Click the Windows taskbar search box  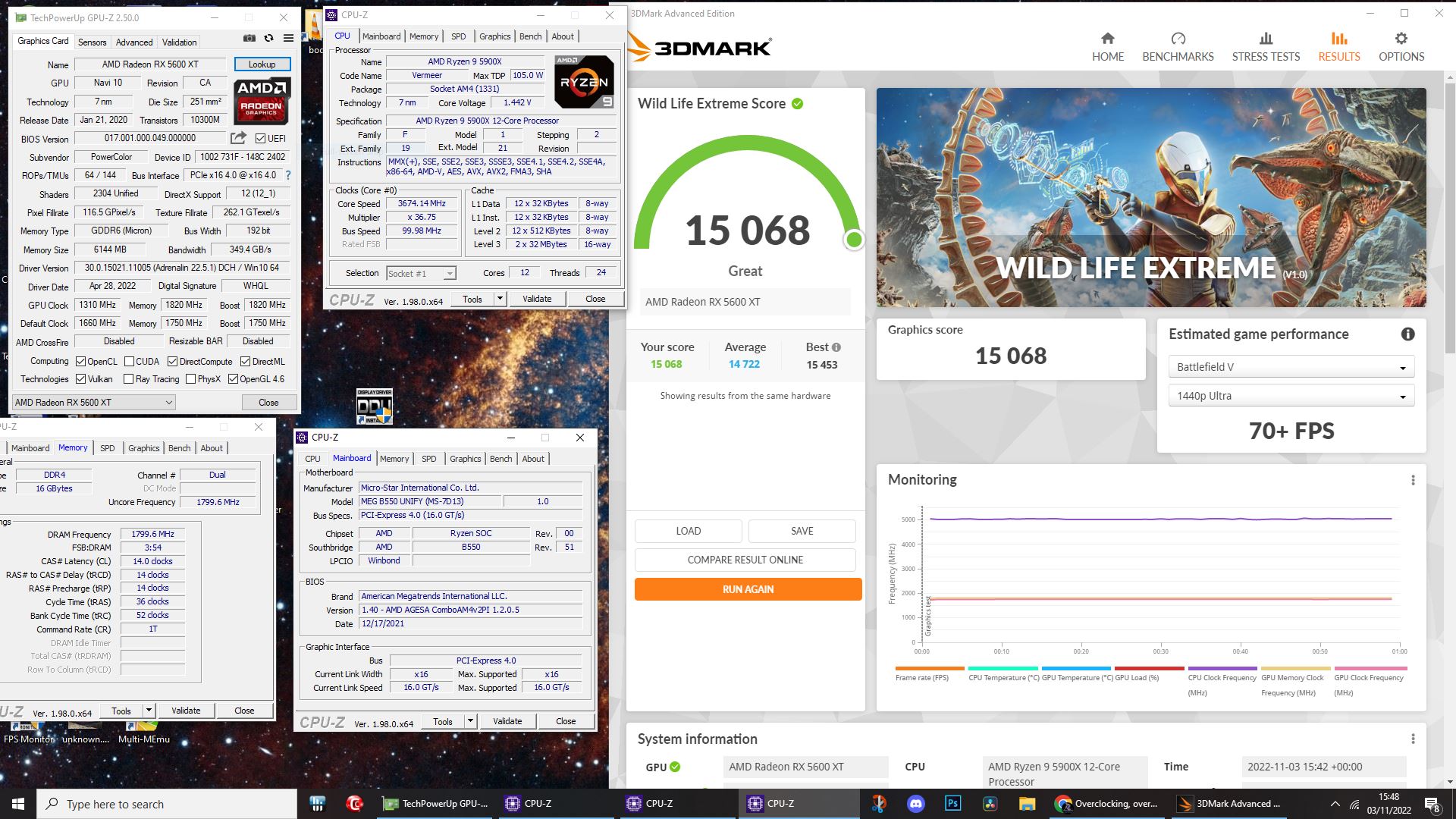[x=167, y=804]
